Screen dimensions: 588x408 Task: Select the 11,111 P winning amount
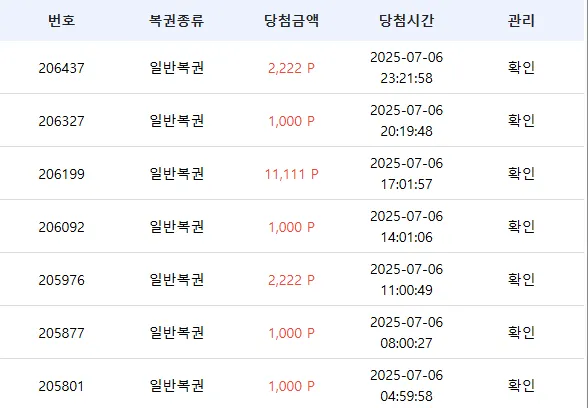click(x=291, y=174)
